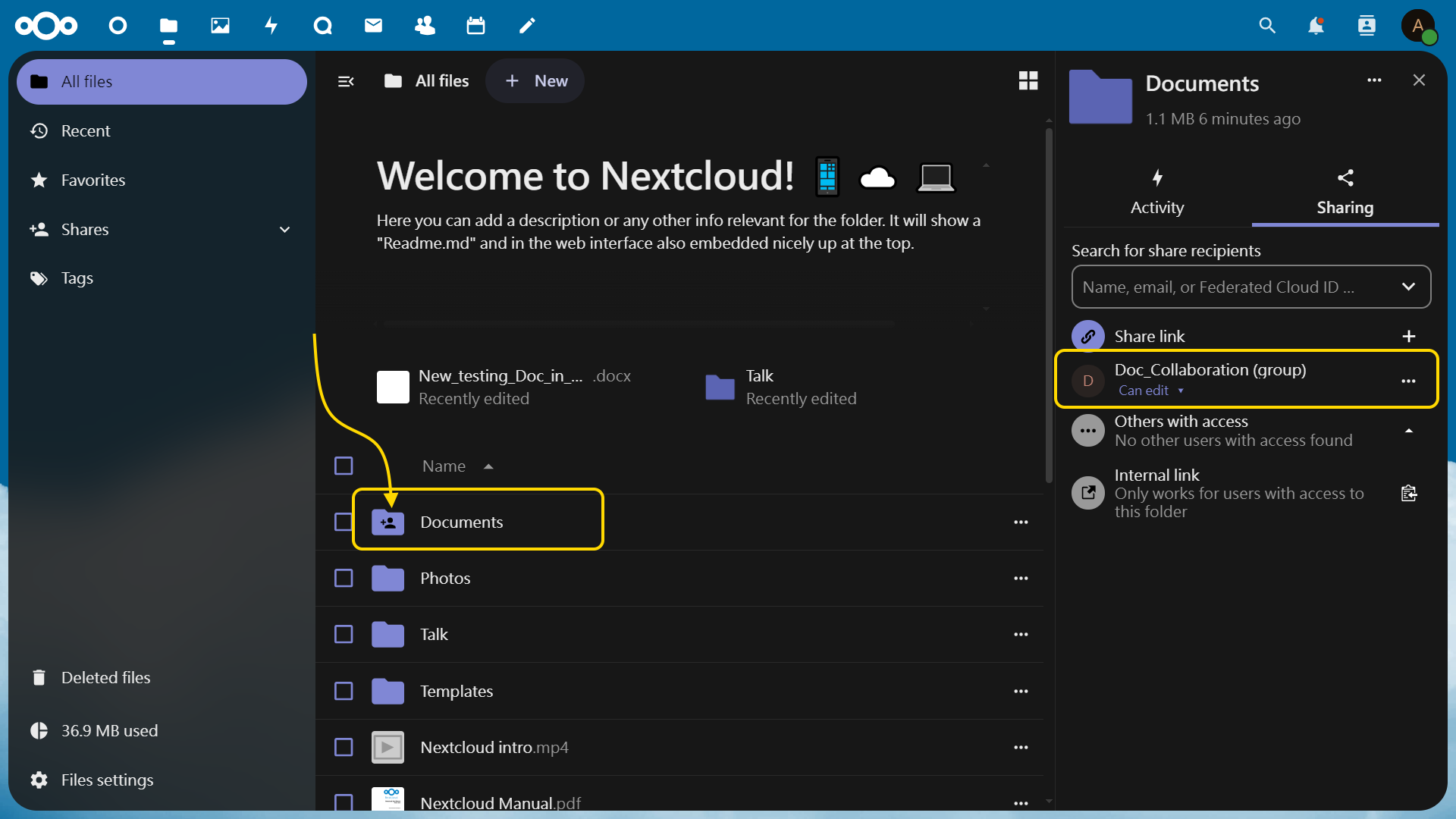Open the user avatar menu
Viewport: 1456px width, 819px height.
[1418, 26]
